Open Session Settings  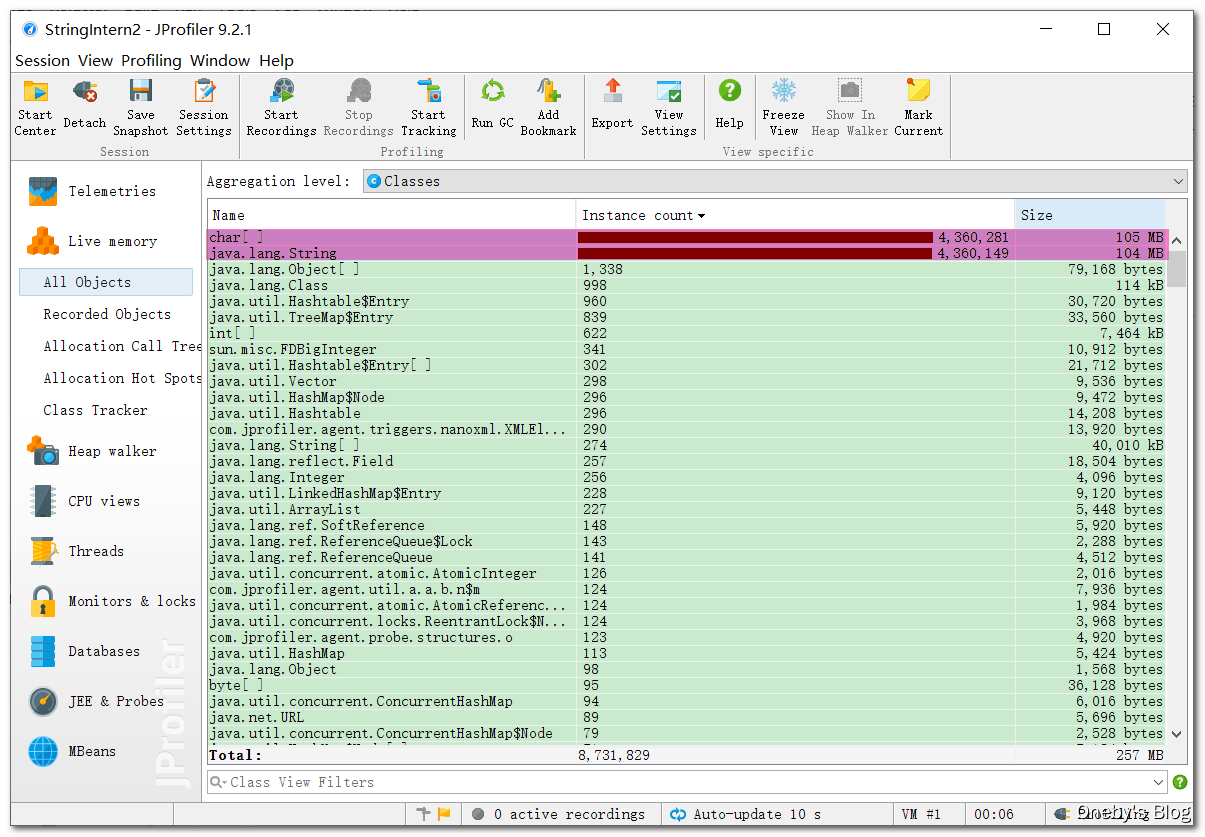click(204, 108)
